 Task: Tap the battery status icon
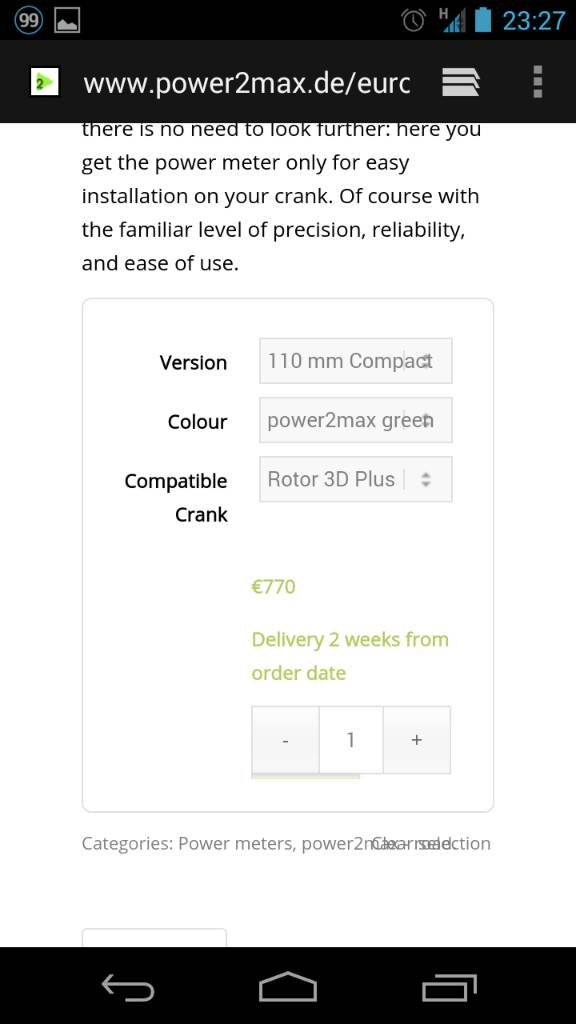point(482,20)
